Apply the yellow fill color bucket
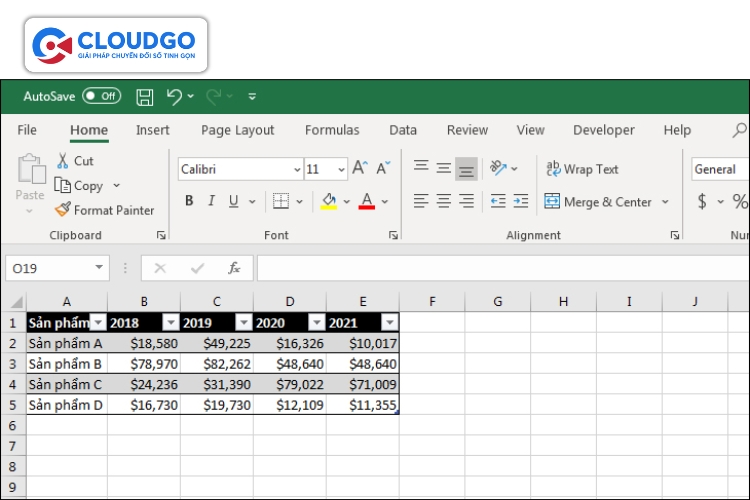This screenshot has height=500, width=750. point(329,201)
